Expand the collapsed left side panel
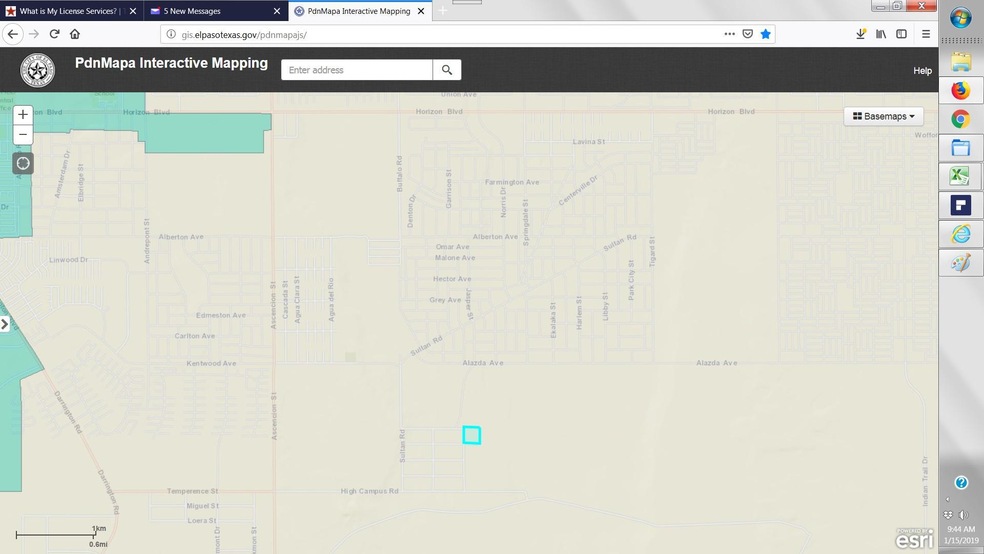 [x=5, y=324]
